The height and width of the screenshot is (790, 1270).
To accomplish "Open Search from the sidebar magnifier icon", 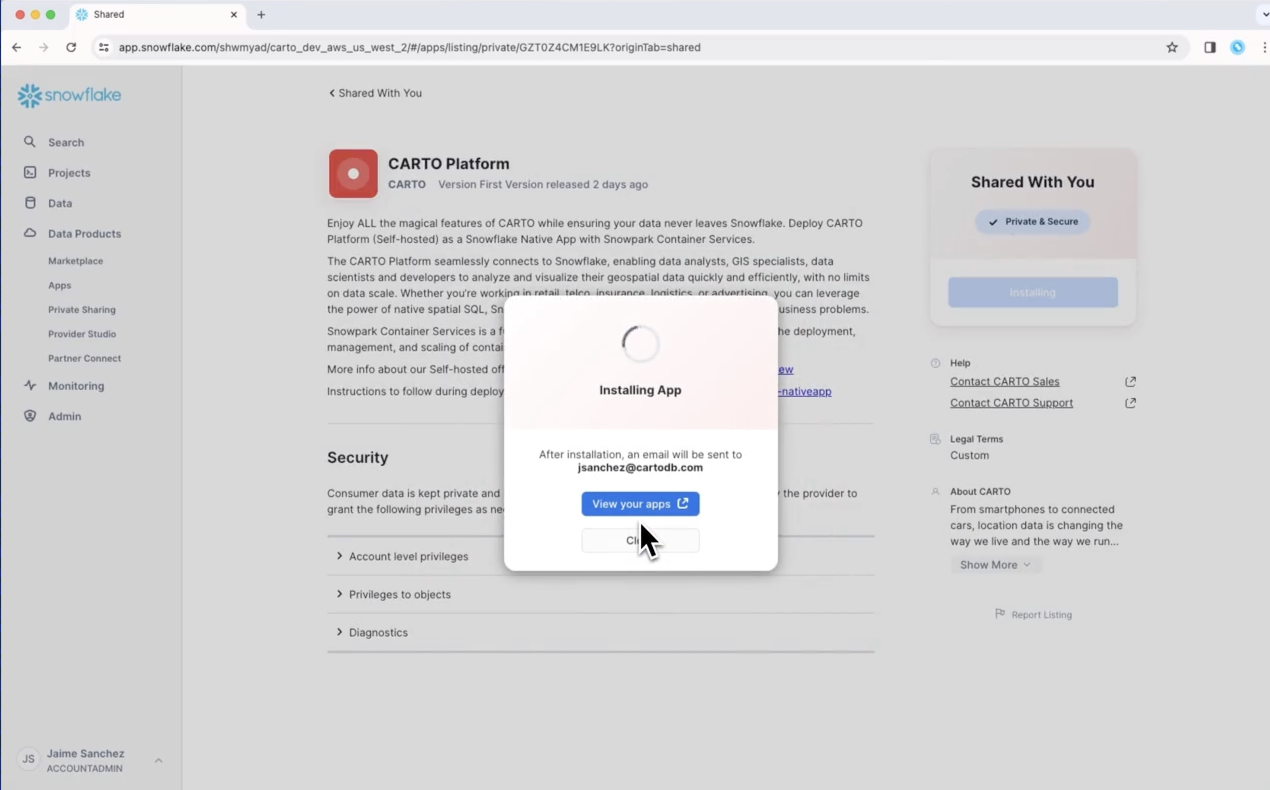I will point(30,142).
